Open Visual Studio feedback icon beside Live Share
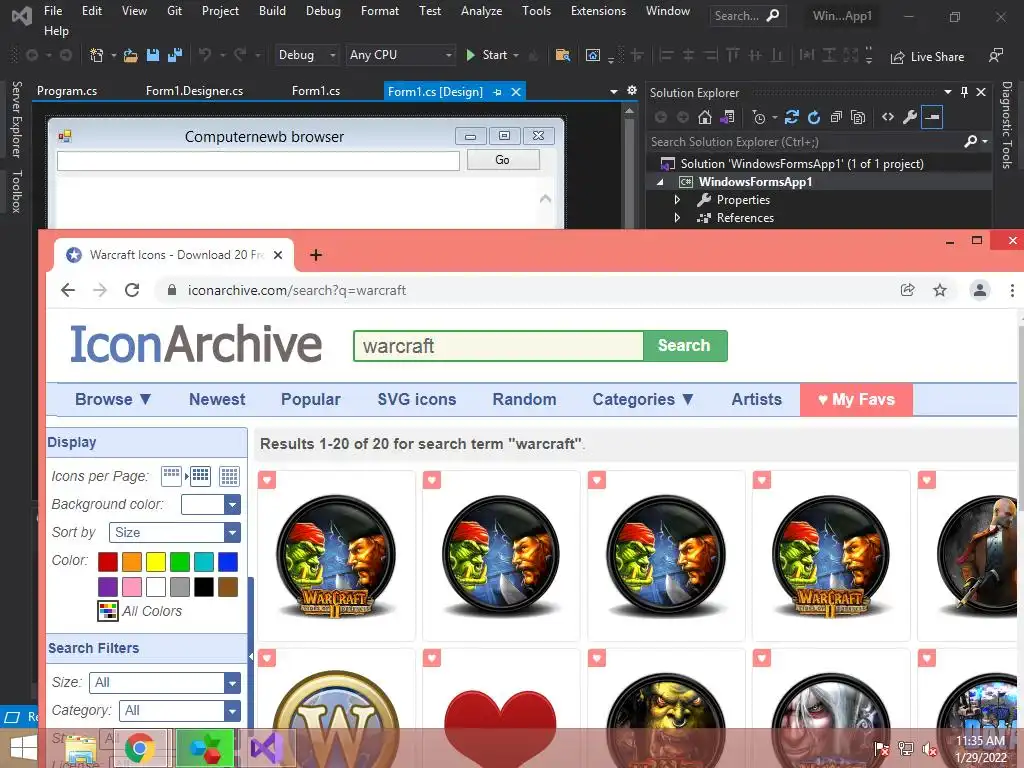 (995, 56)
